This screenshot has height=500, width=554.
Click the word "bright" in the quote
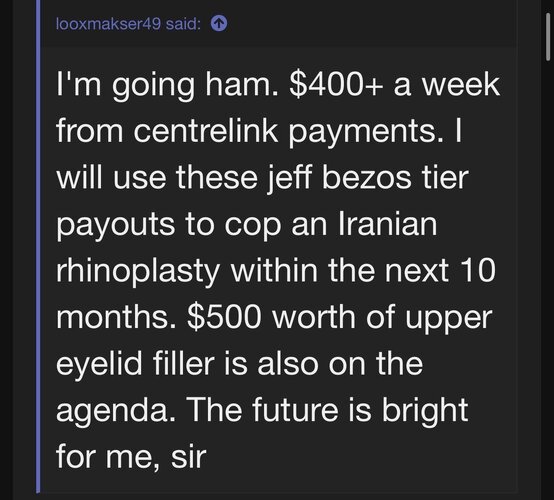coord(425,411)
